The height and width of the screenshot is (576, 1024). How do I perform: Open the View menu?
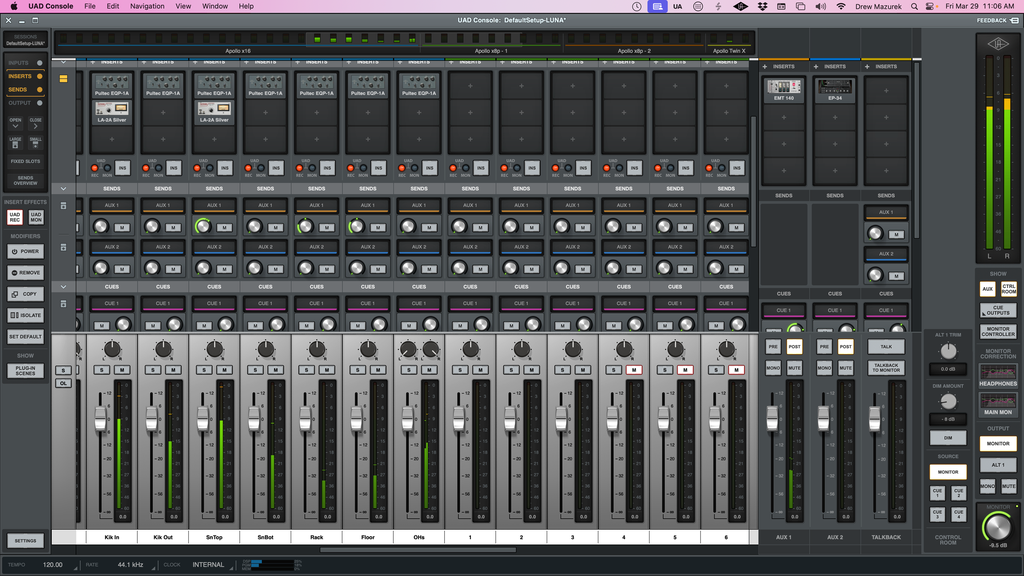point(184,7)
